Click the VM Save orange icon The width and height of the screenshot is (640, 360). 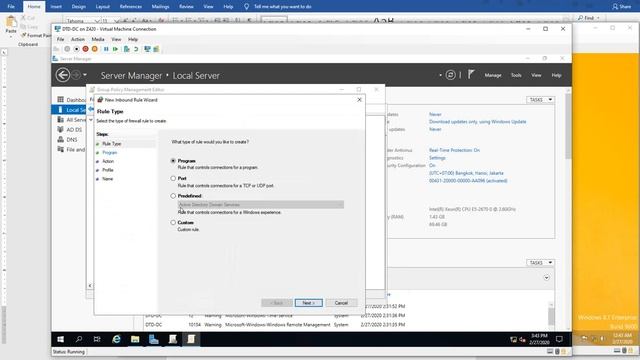95,49
